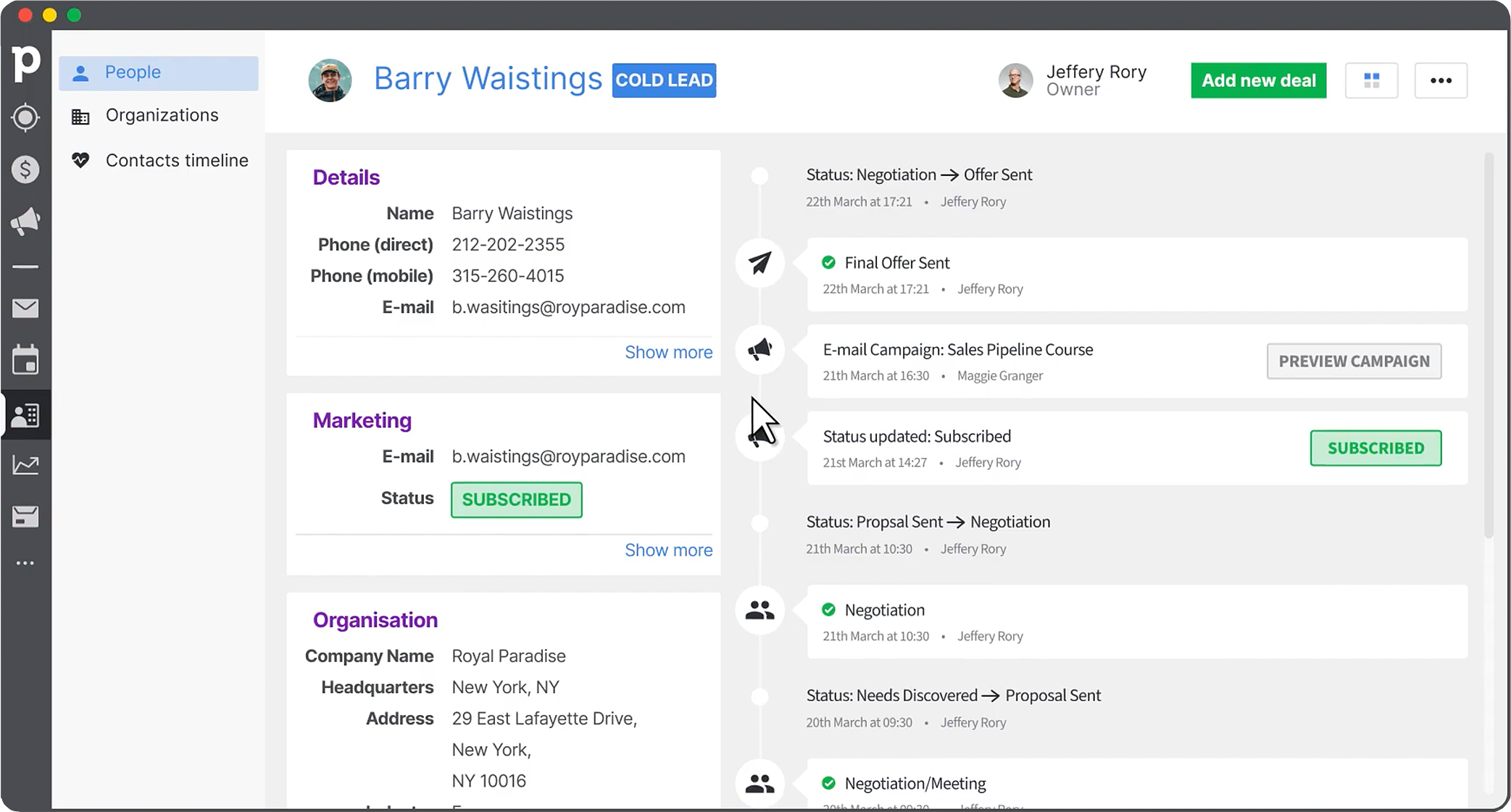
Task: Open three-dot overflow menu top right
Action: click(x=1440, y=80)
